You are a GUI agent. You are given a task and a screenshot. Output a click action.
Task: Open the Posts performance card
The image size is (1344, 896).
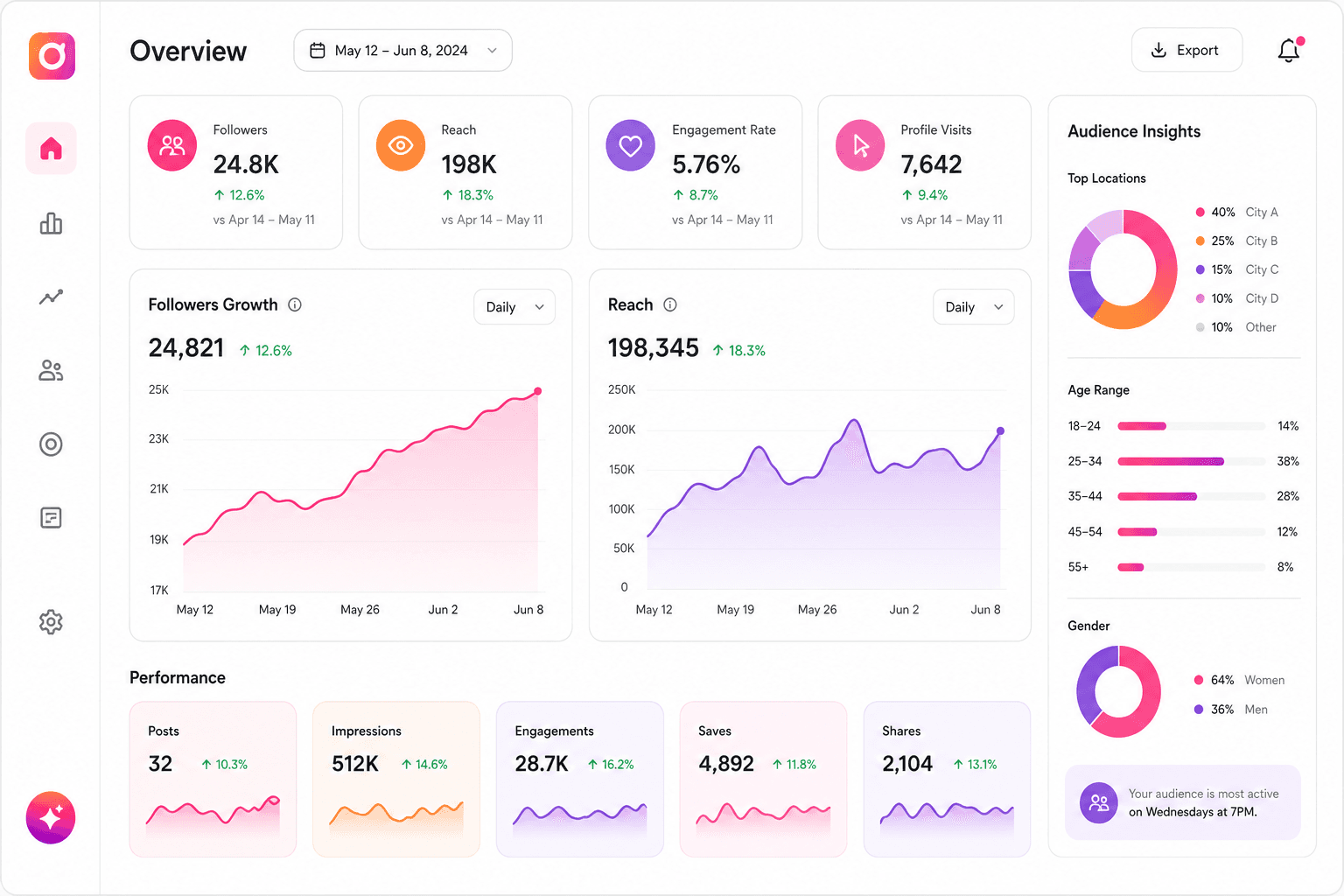pyautogui.click(x=213, y=779)
